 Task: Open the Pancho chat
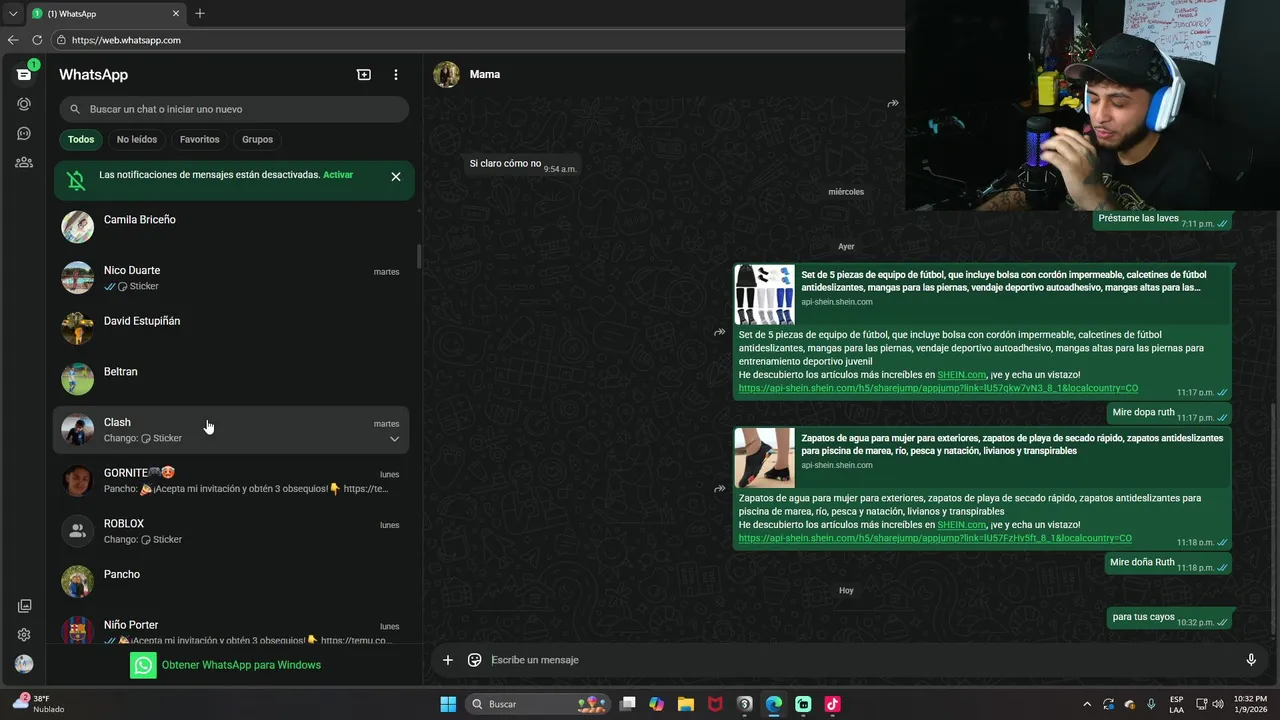231,583
